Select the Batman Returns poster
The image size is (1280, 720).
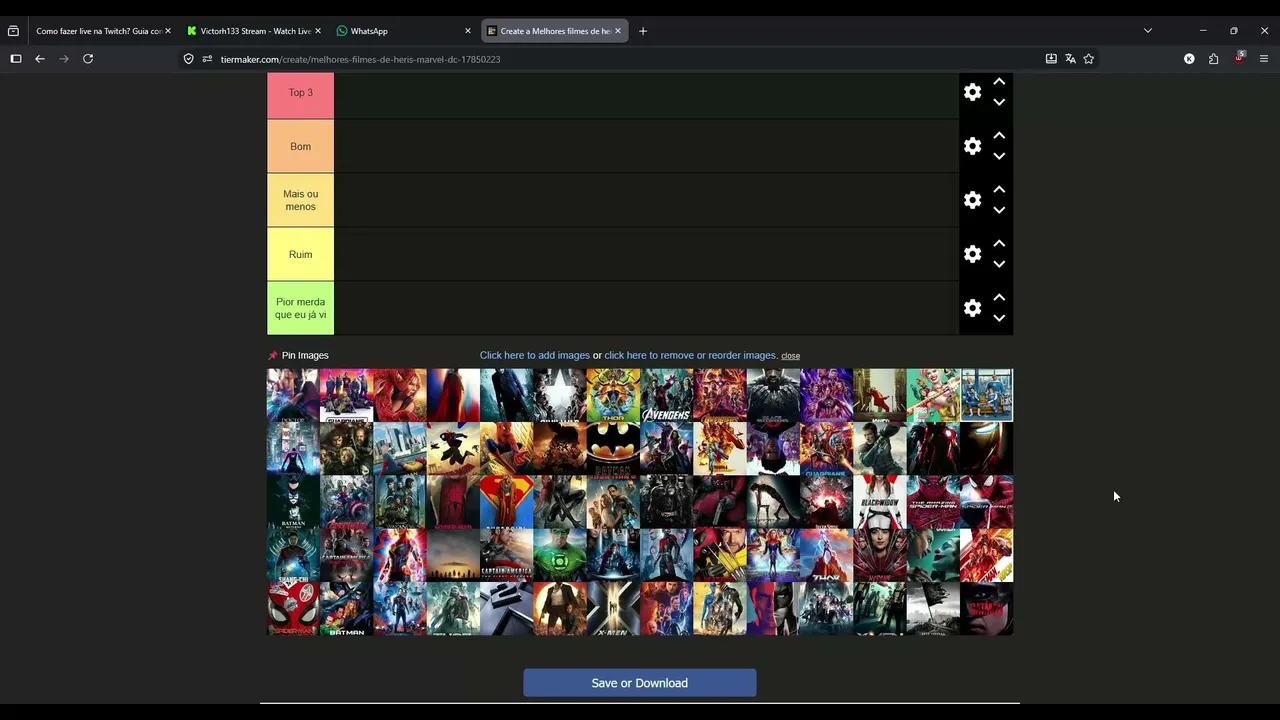[x=293, y=502]
